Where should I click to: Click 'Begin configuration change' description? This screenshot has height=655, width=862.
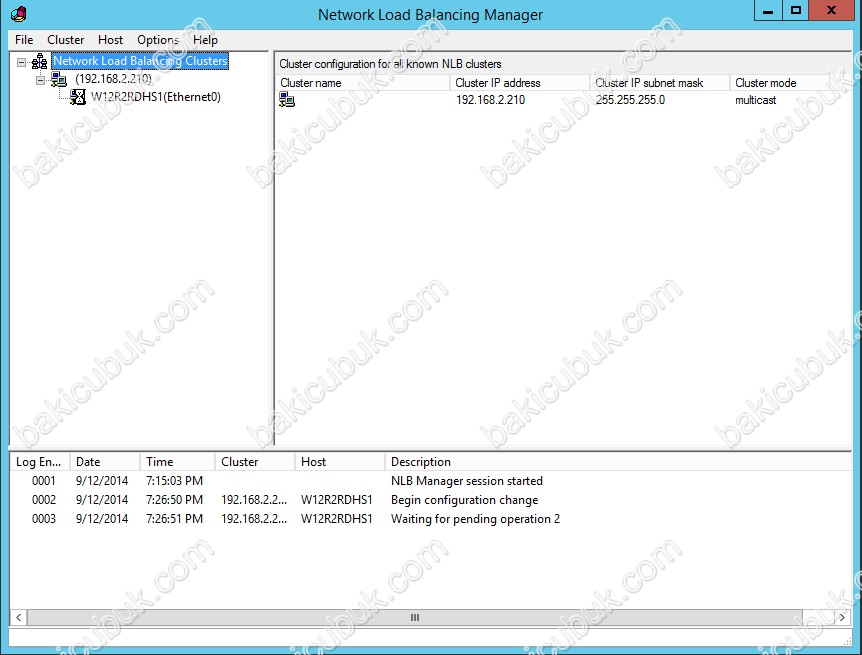[465, 500]
